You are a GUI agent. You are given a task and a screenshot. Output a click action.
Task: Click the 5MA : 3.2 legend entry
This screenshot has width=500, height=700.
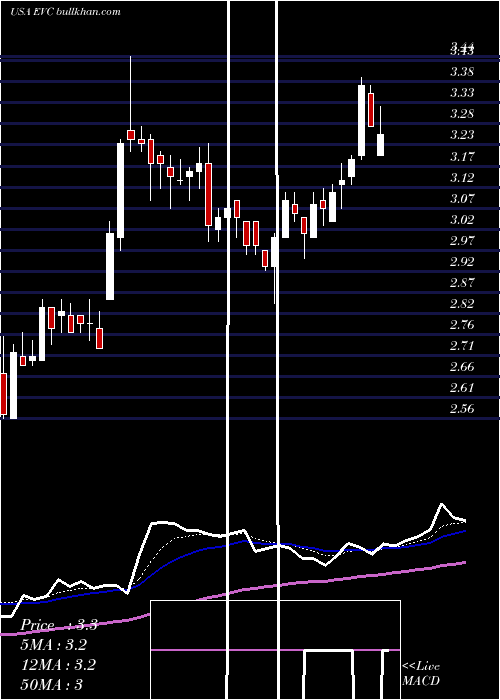coord(54,645)
